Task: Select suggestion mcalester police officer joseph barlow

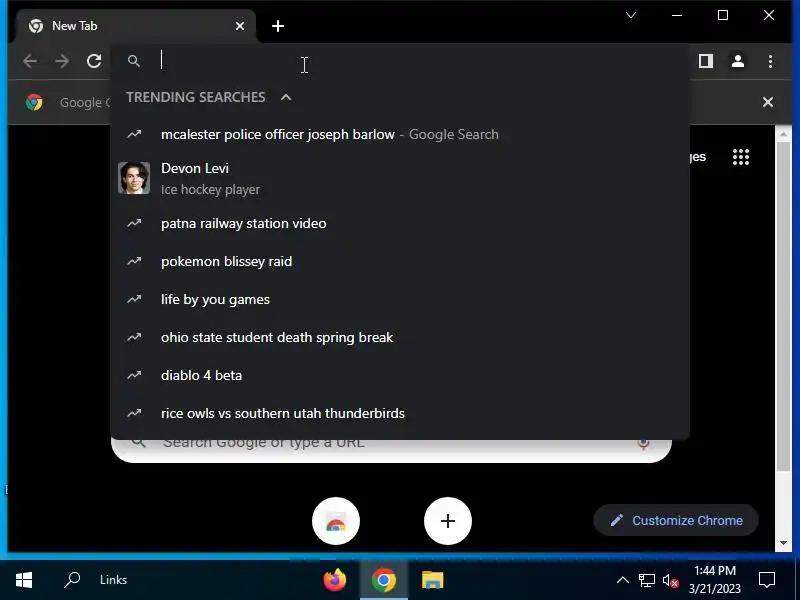Action: pyautogui.click(x=400, y=134)
